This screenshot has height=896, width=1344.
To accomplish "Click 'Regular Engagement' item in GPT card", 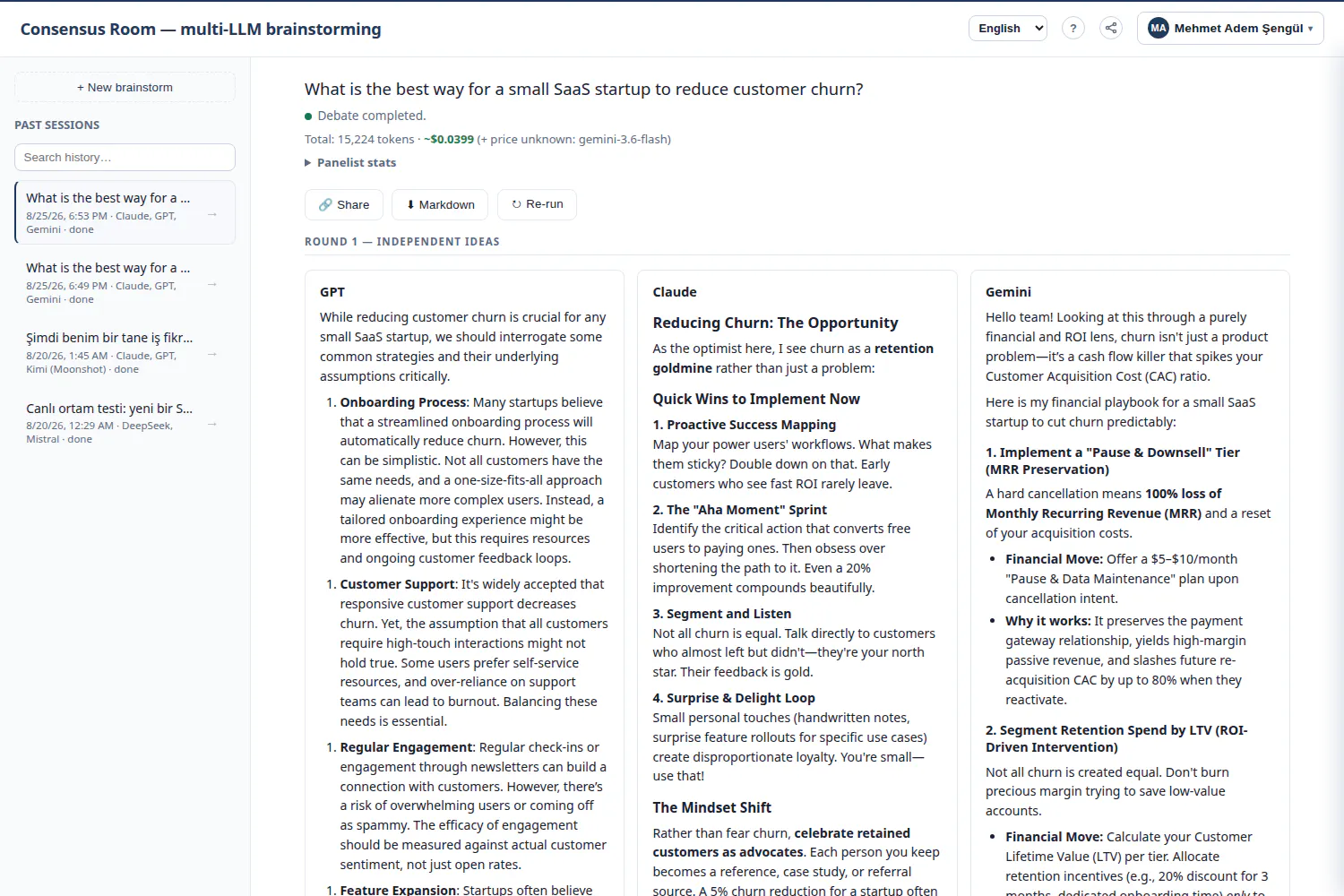I will click(x=406, y=747).
